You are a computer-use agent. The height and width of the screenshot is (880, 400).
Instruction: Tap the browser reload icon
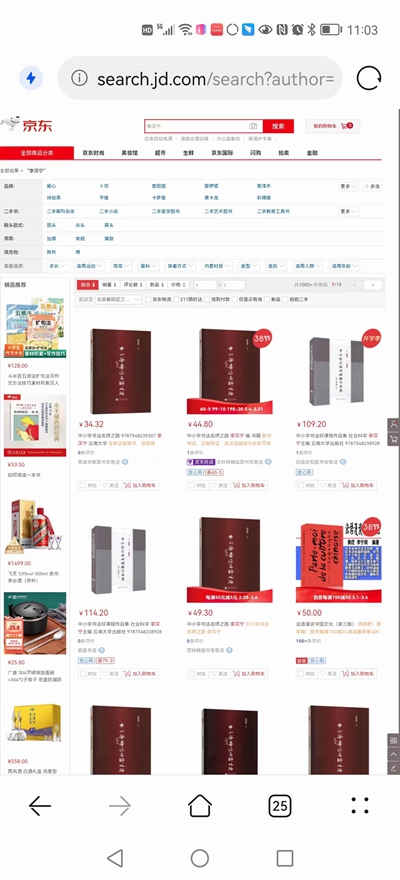pos(369,78)
